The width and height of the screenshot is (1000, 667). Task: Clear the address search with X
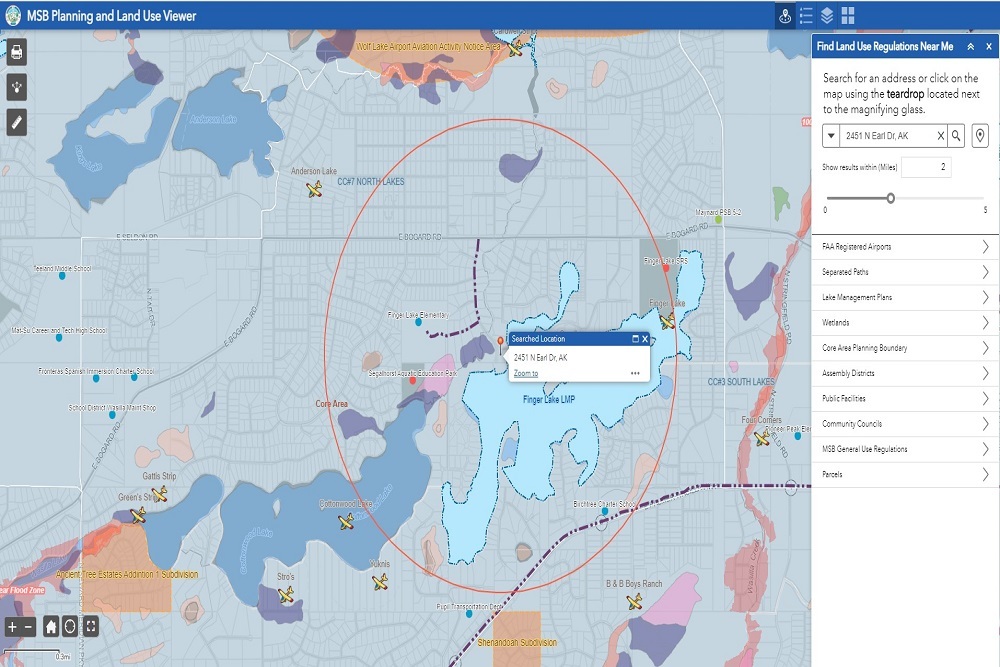(x=940, y=135)
